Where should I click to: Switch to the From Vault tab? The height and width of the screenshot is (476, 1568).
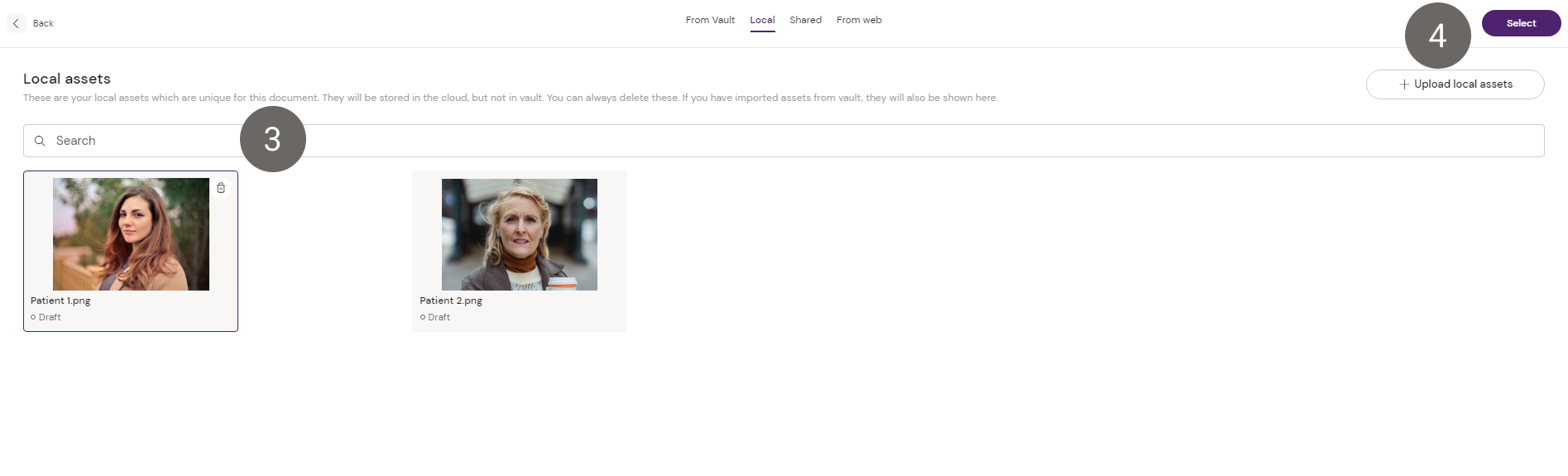coord(709,20)
